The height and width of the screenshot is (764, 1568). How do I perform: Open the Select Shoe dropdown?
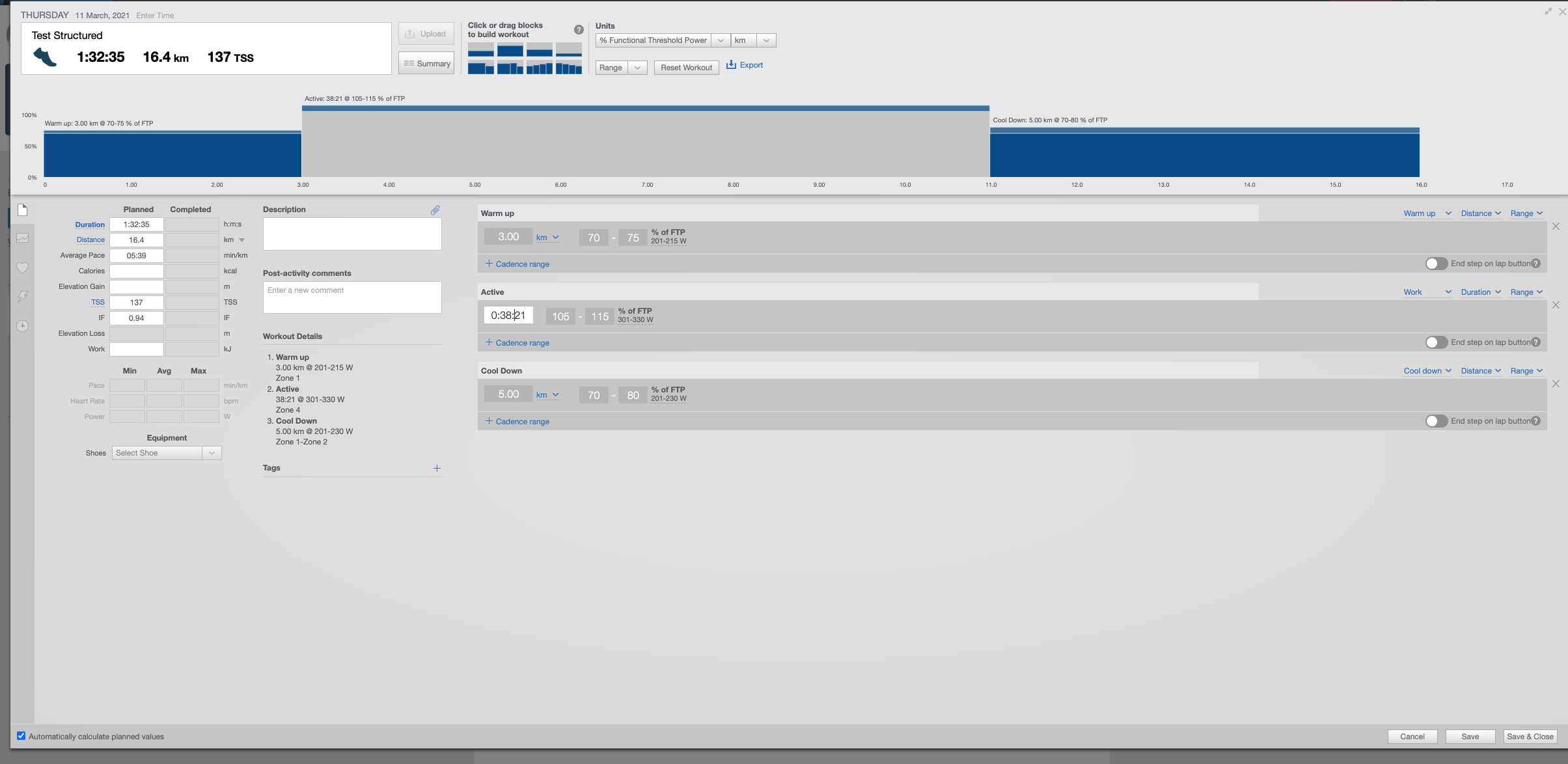click(167, 453)
